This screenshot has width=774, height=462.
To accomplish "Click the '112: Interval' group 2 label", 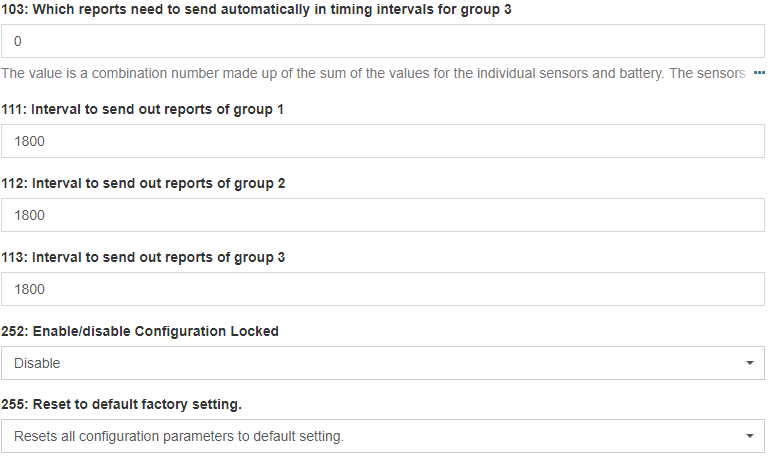I will (x=143, y=183).
